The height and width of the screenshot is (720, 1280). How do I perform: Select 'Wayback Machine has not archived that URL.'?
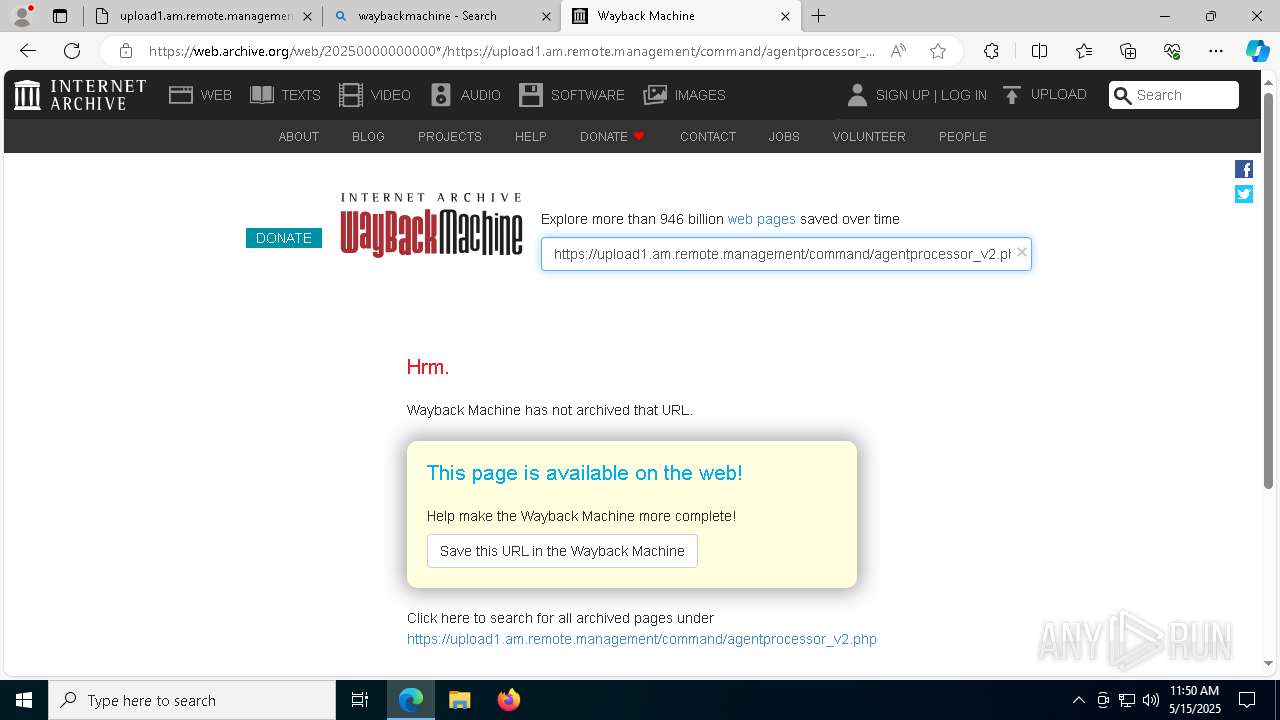[x=549, y=410]
